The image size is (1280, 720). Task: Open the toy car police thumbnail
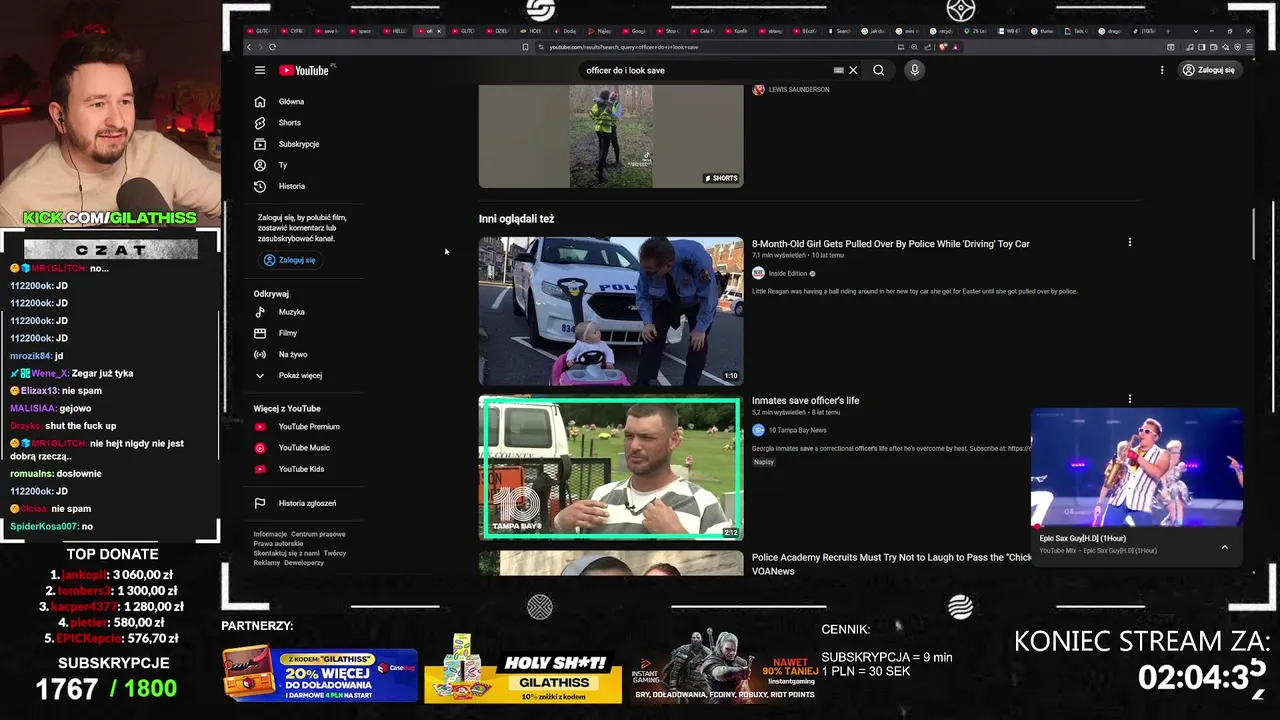[611, 311]
